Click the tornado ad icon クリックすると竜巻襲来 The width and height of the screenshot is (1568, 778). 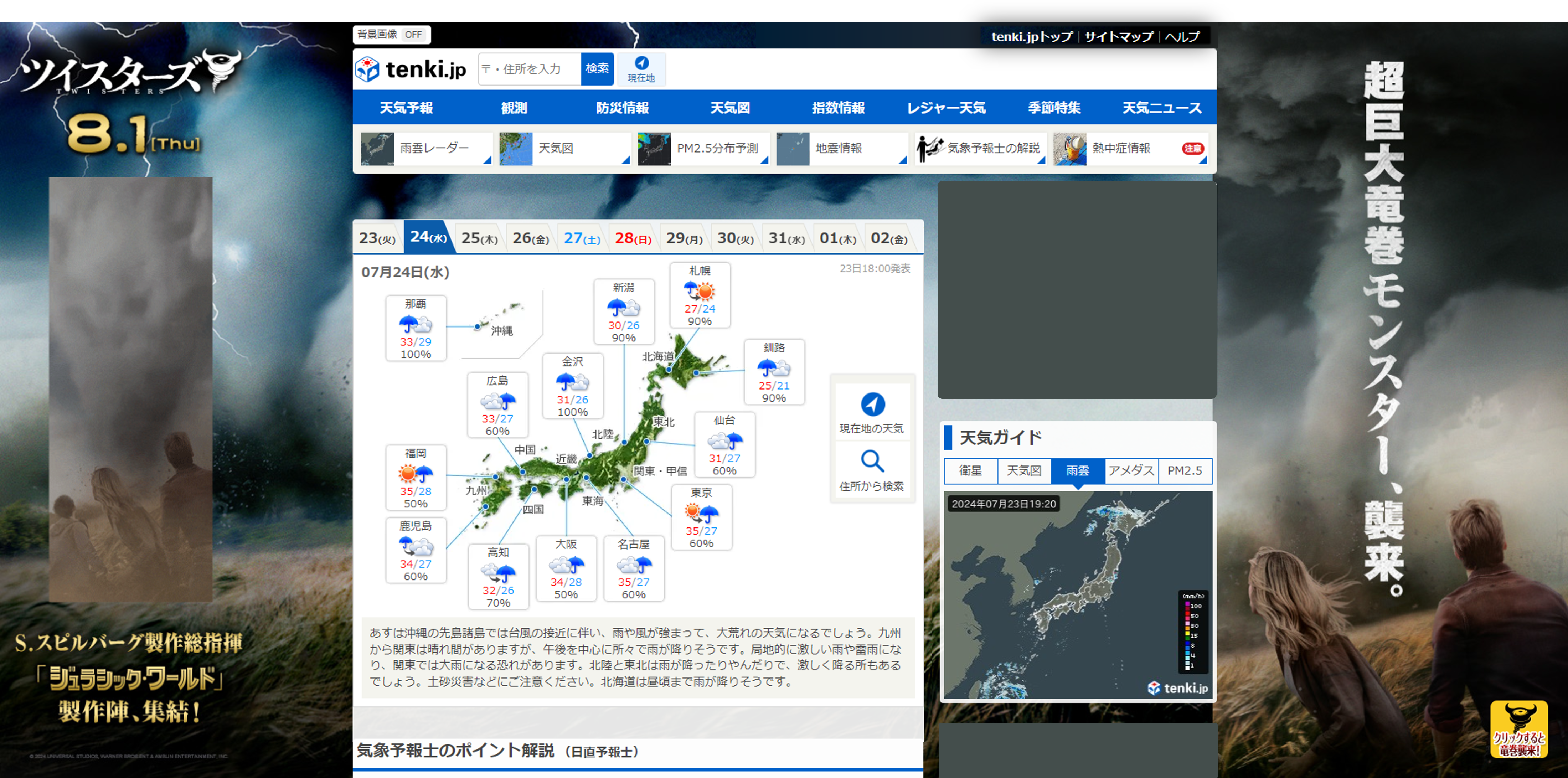point(1519,729)
